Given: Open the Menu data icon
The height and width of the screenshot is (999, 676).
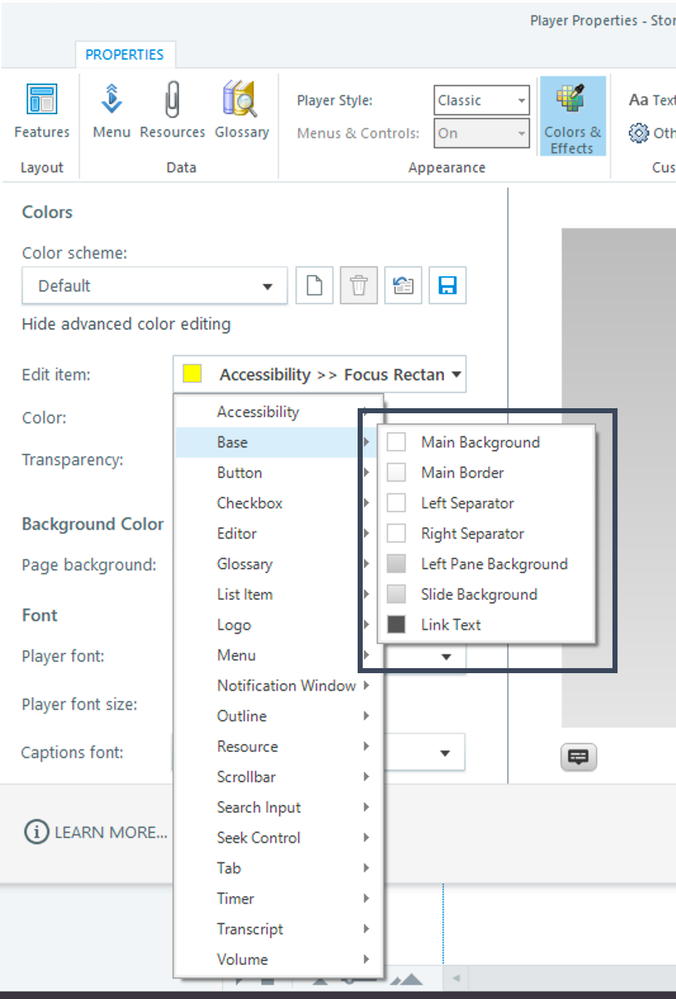Looking at the screenshot, I should tap(111, 111).
